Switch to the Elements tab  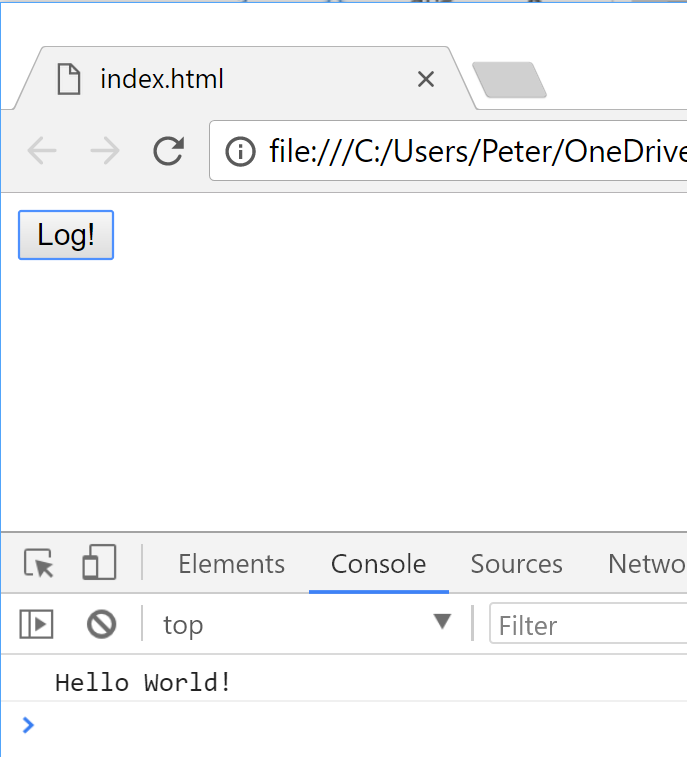pos(231,564)
